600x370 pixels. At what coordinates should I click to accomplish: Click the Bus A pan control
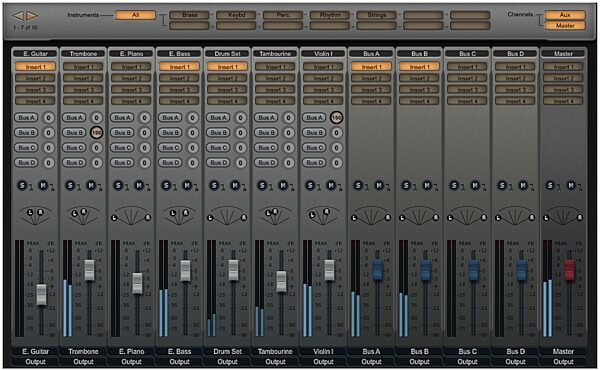(x=371, y=216)
